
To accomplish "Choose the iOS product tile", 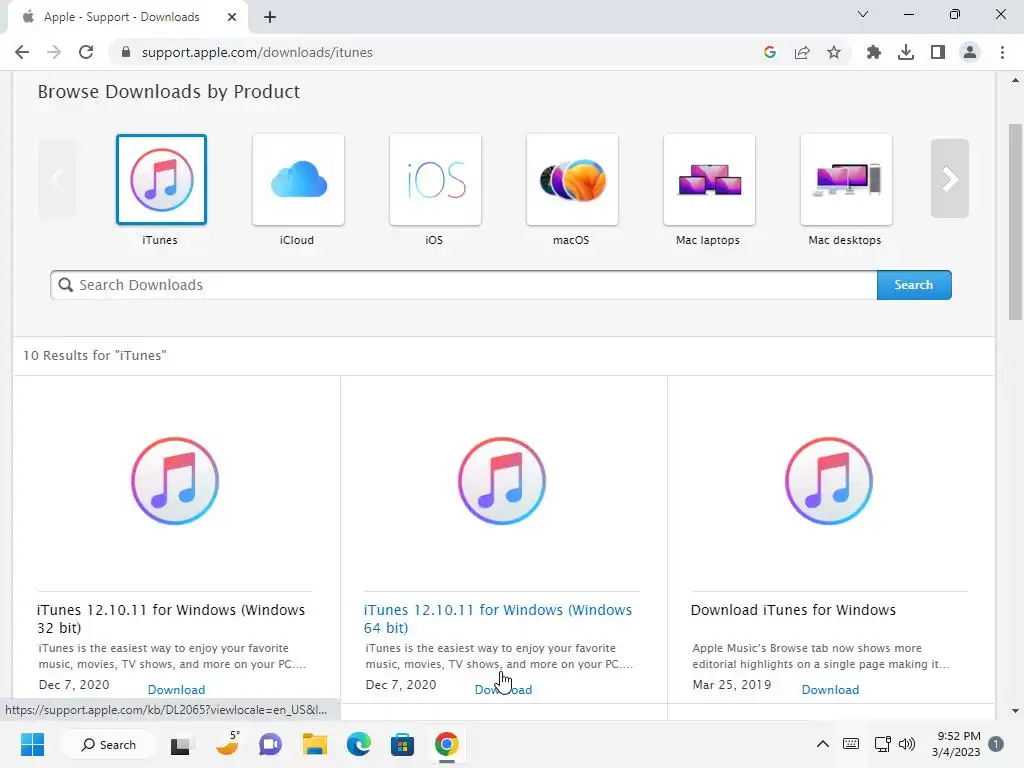I will pos(436,180).
